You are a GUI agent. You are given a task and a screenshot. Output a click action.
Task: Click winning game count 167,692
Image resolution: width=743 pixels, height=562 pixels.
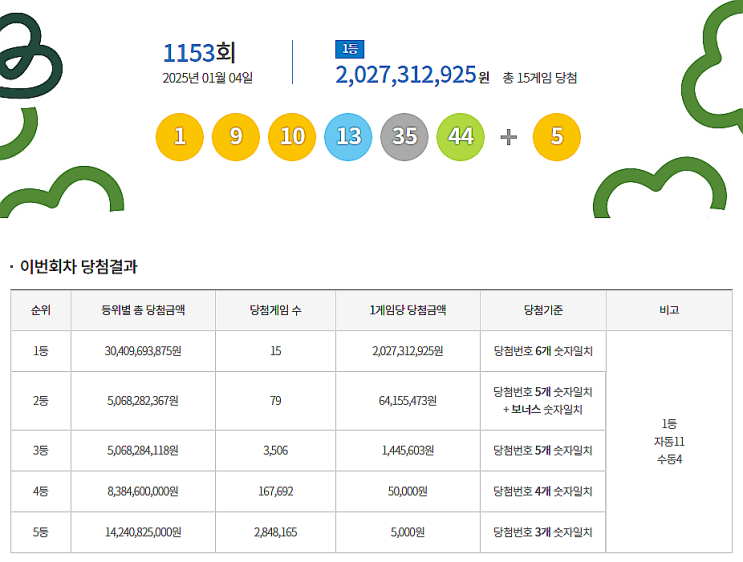click(276, 491)
